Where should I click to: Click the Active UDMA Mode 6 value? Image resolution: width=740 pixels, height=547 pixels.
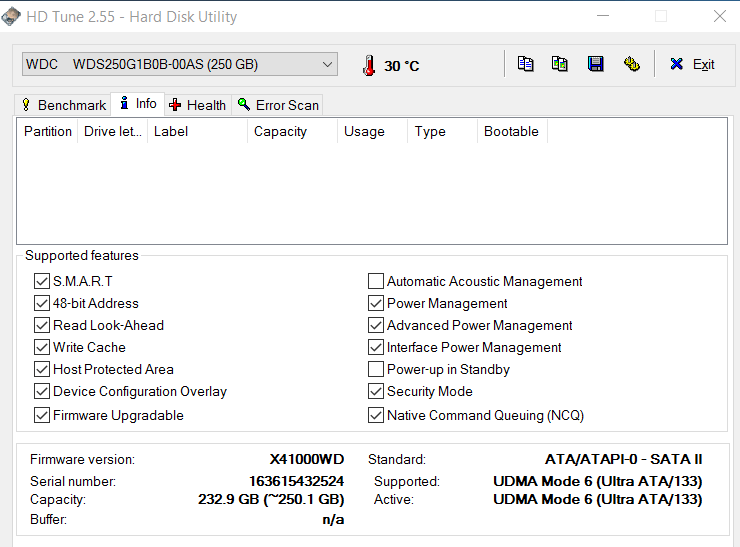[x=597, y=499]
